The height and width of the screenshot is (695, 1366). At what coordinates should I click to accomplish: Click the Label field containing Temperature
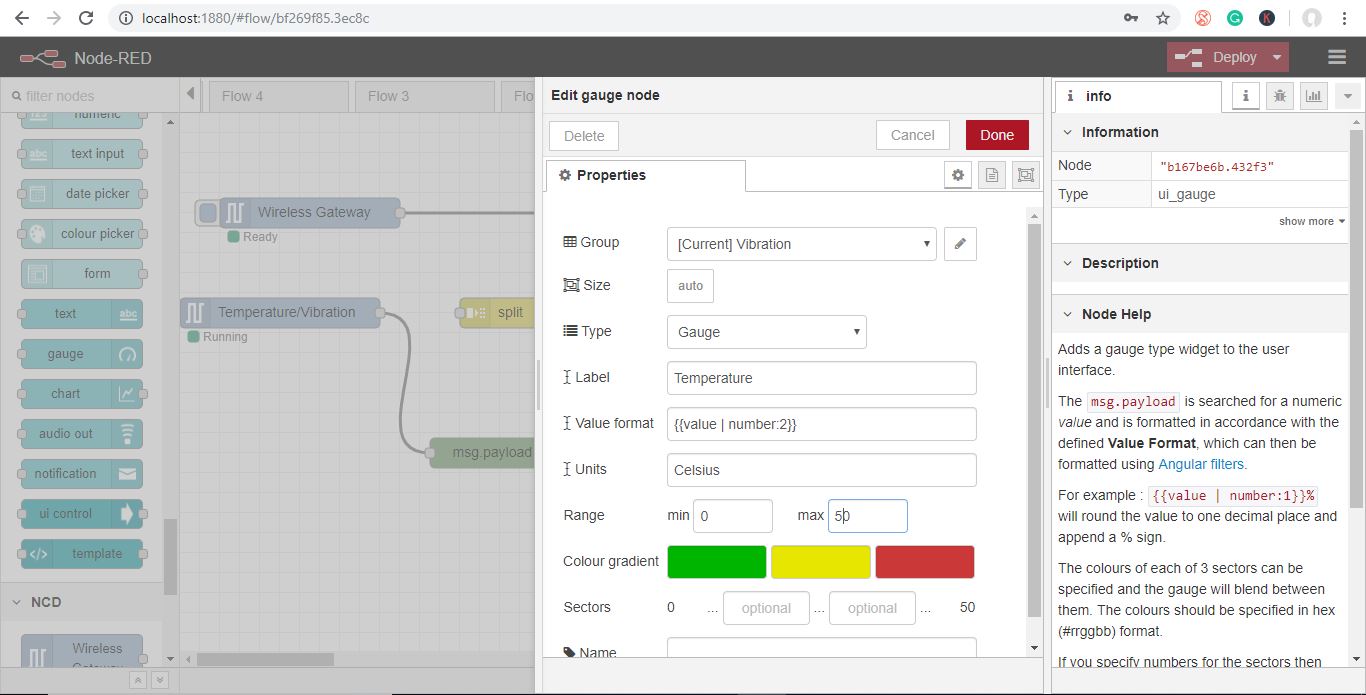(x=822, y=378)
